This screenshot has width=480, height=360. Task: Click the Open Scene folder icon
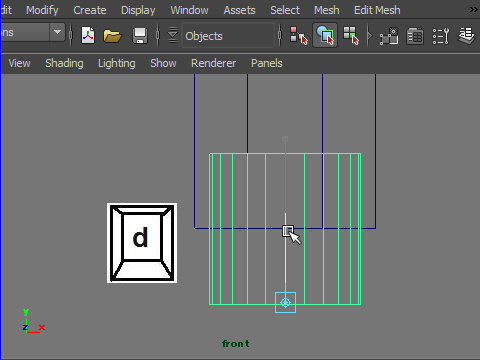[112, 36]
